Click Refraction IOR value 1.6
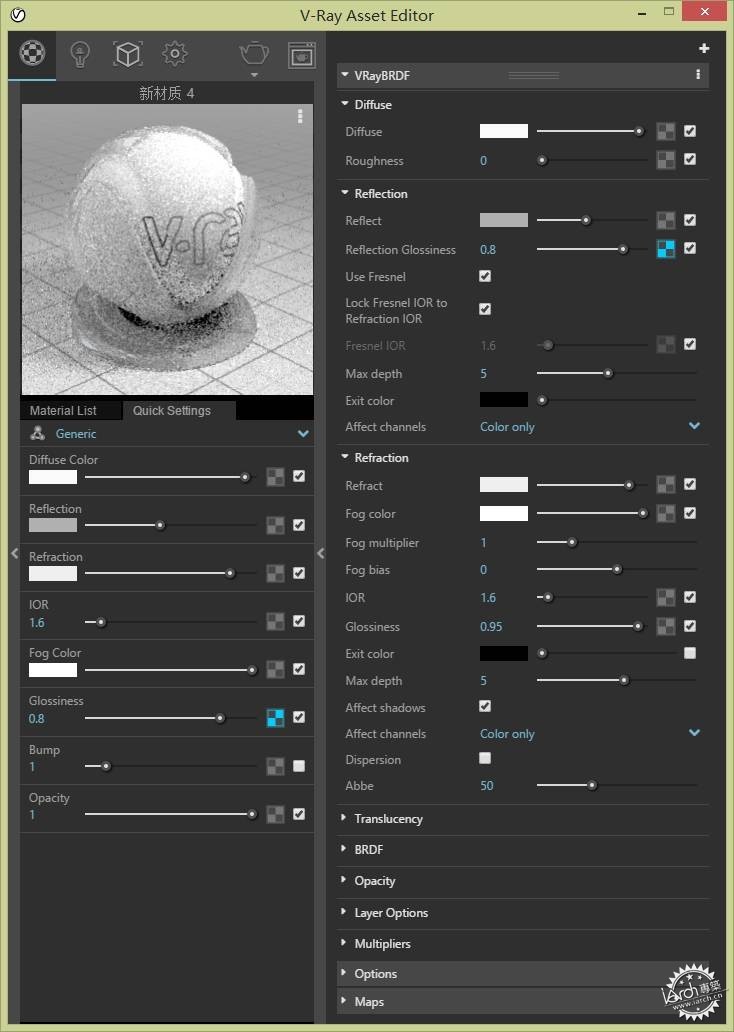The width and height of the screenshot is (734, 1032). click(488, 598)
